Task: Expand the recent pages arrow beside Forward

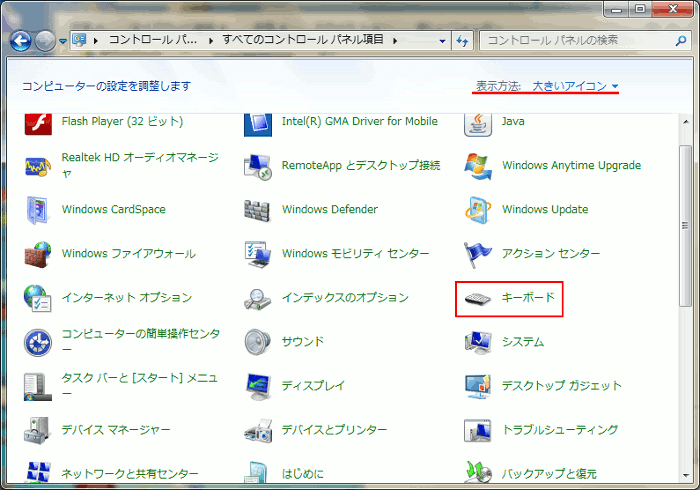Action: pos(63,41)
